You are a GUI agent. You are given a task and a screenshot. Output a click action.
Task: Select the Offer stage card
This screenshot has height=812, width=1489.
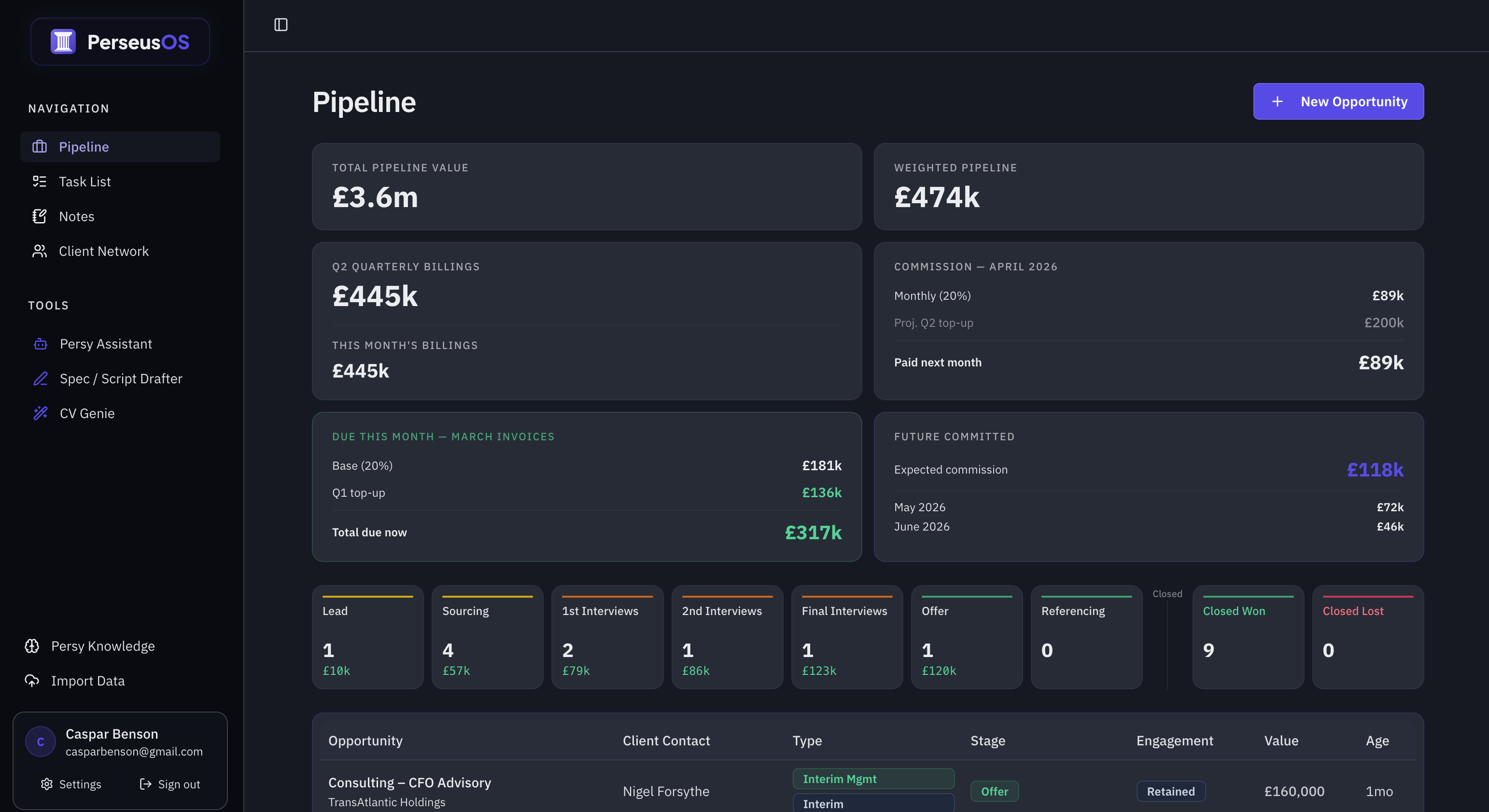click(x=967, y=637)
